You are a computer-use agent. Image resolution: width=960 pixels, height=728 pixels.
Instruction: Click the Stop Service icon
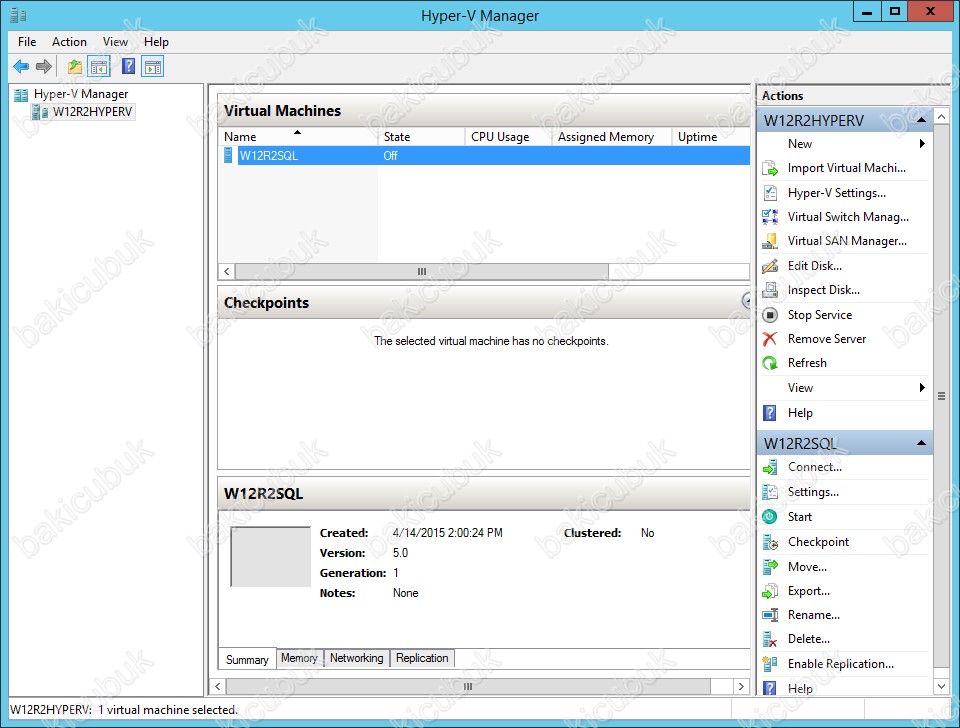pyautogui.click(x=770, y=315)
